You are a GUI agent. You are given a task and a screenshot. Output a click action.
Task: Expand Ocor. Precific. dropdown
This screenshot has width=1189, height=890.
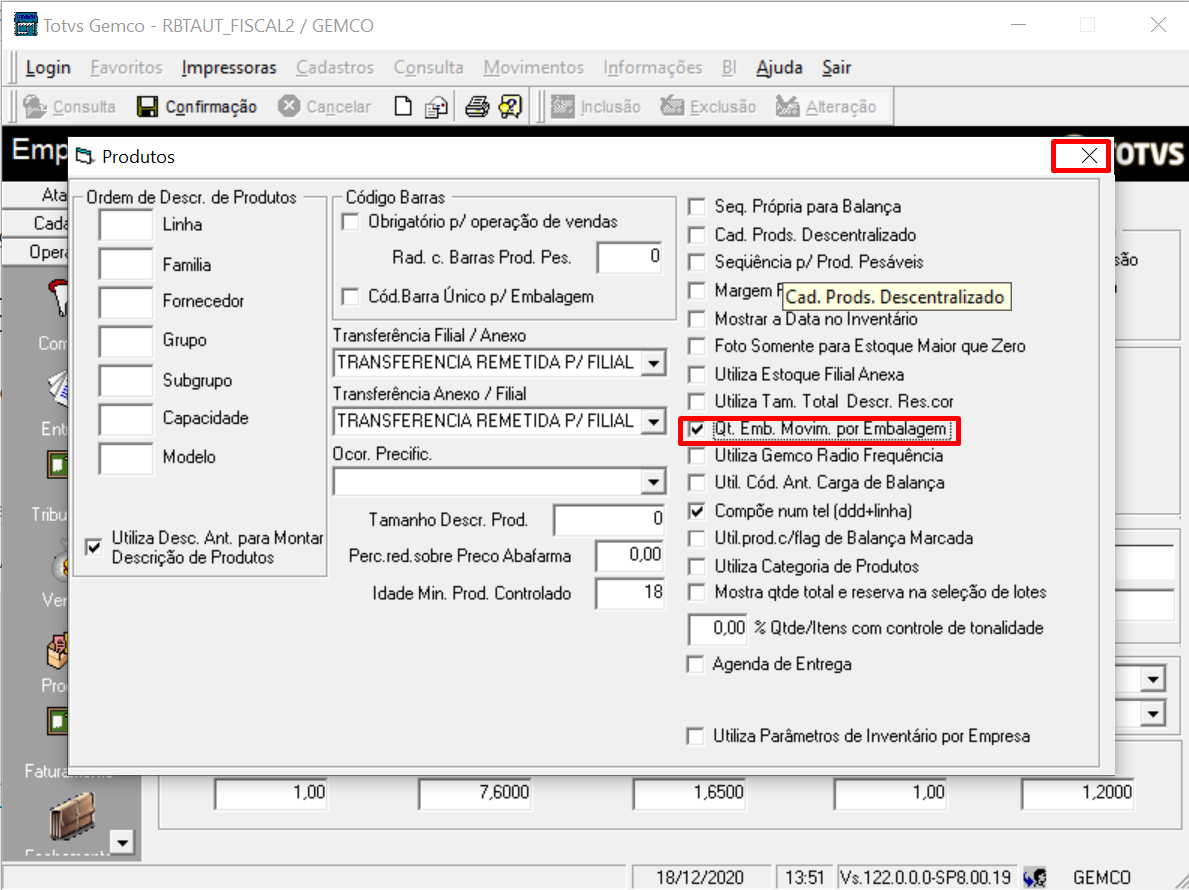click(x=653, y=481)
